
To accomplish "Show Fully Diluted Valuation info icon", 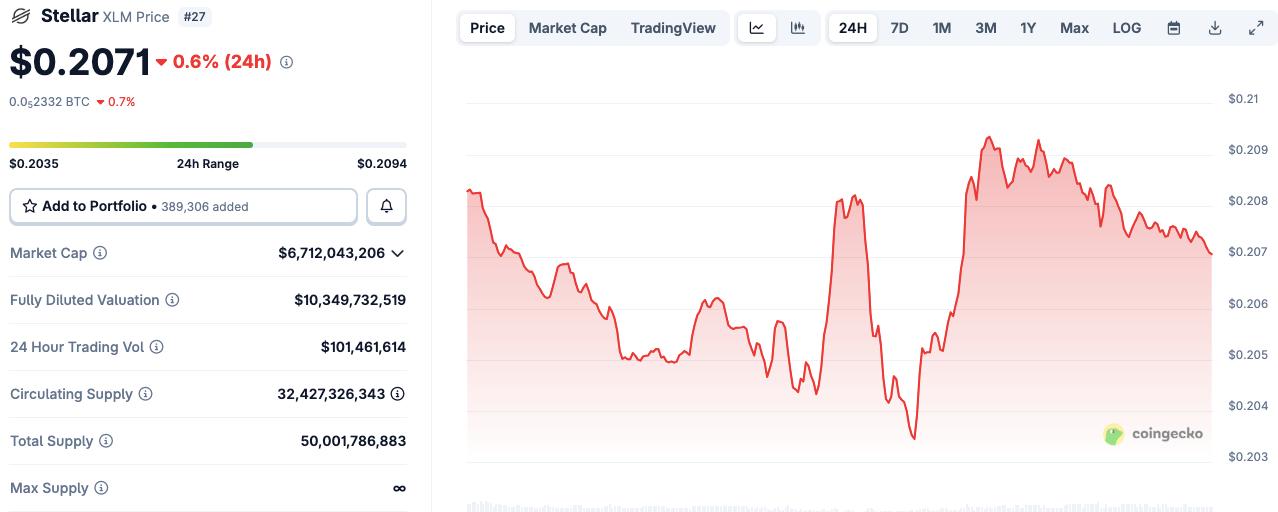I will pos(172,300).
